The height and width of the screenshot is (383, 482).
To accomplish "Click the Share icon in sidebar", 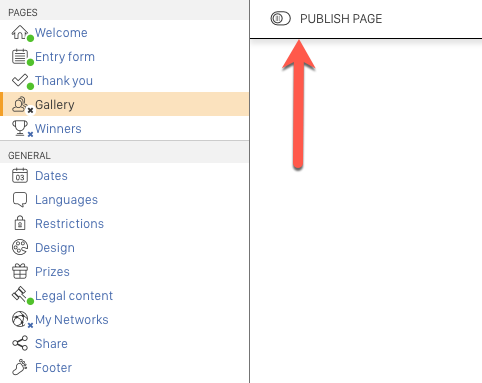I will coord(20,343).
